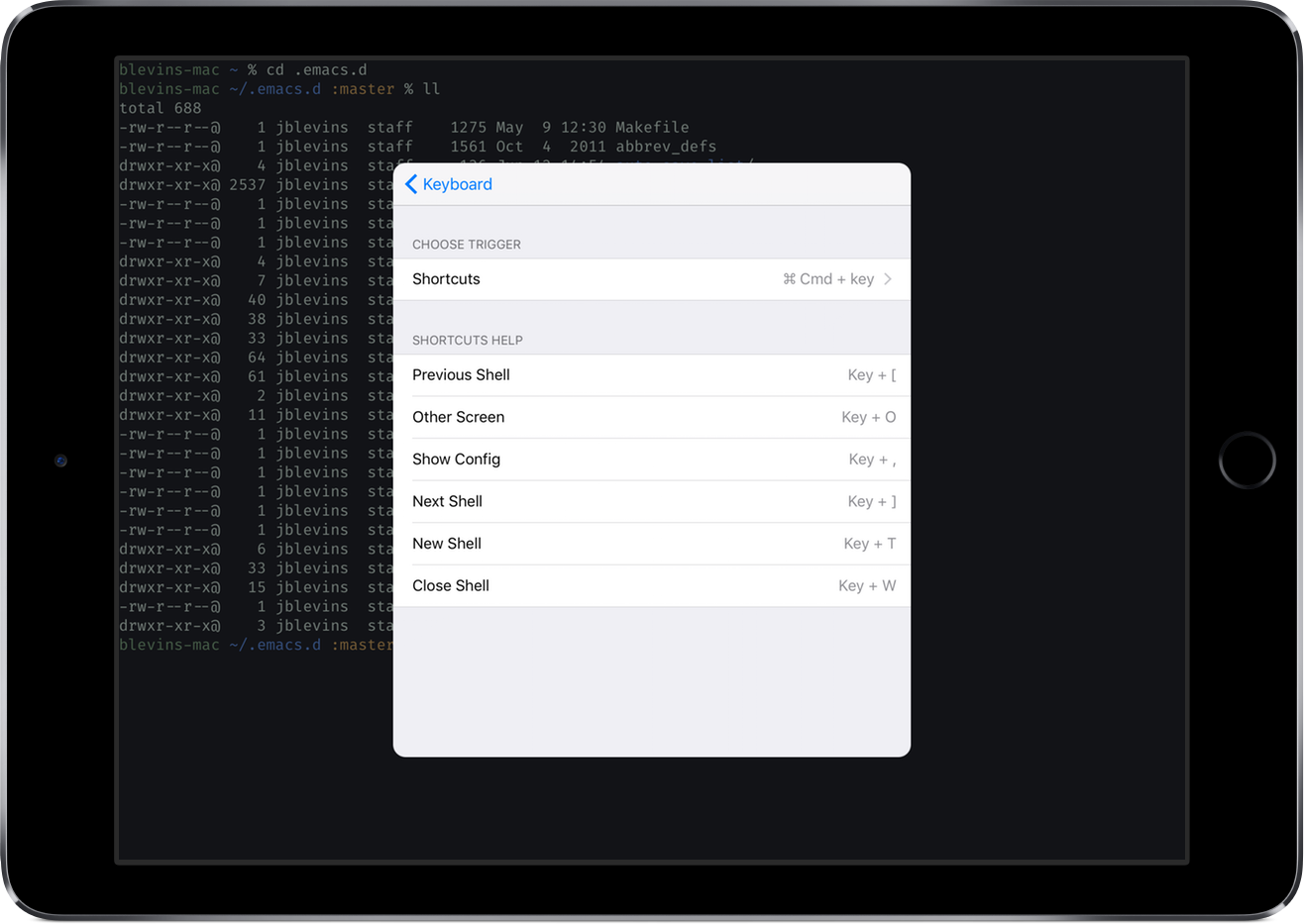This screenshot has height=924, width=1304.
Task: Select the Other Screen shortcut row
Action: pos(652,417)
